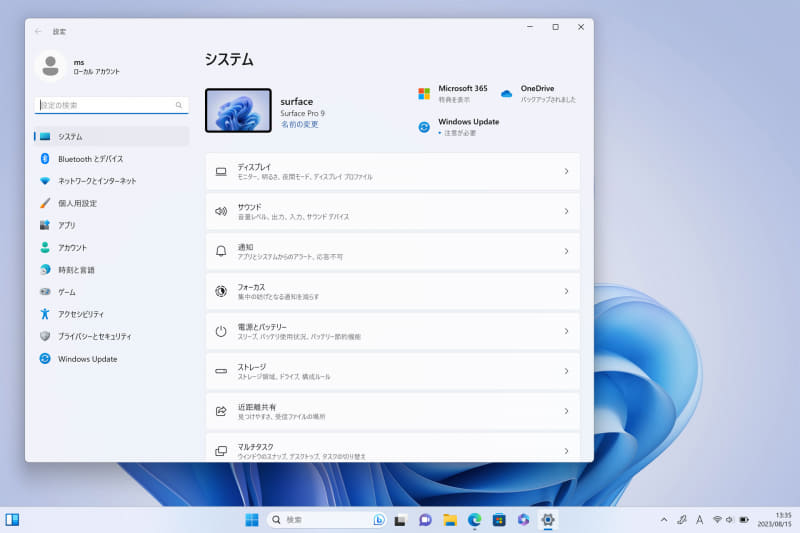Show hidden icons in system tray
Image resolution: width=800 pixels, height=533 pixels.
[x=664, y=520]
